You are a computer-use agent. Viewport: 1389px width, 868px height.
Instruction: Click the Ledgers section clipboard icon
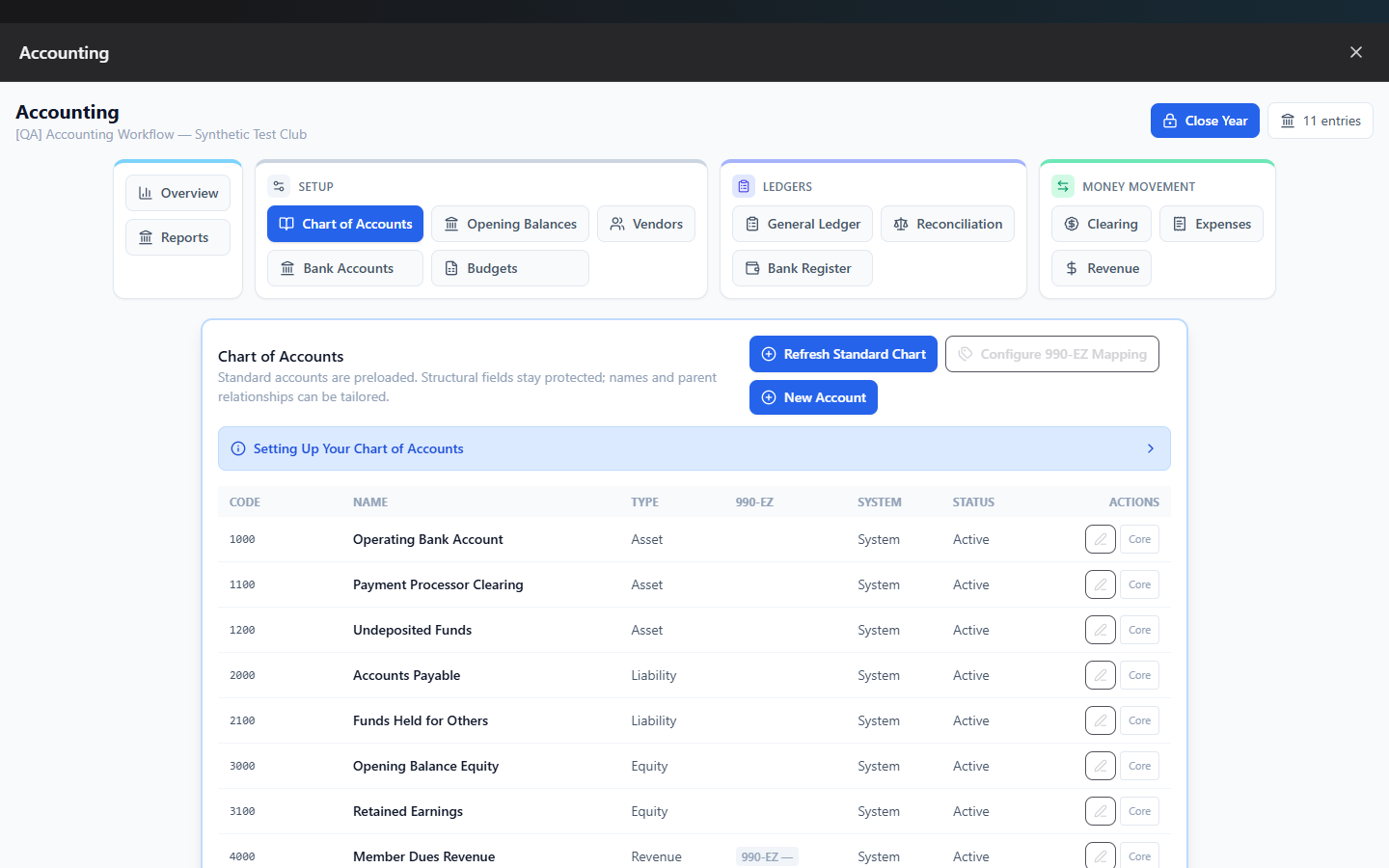[x=744, y=186]
